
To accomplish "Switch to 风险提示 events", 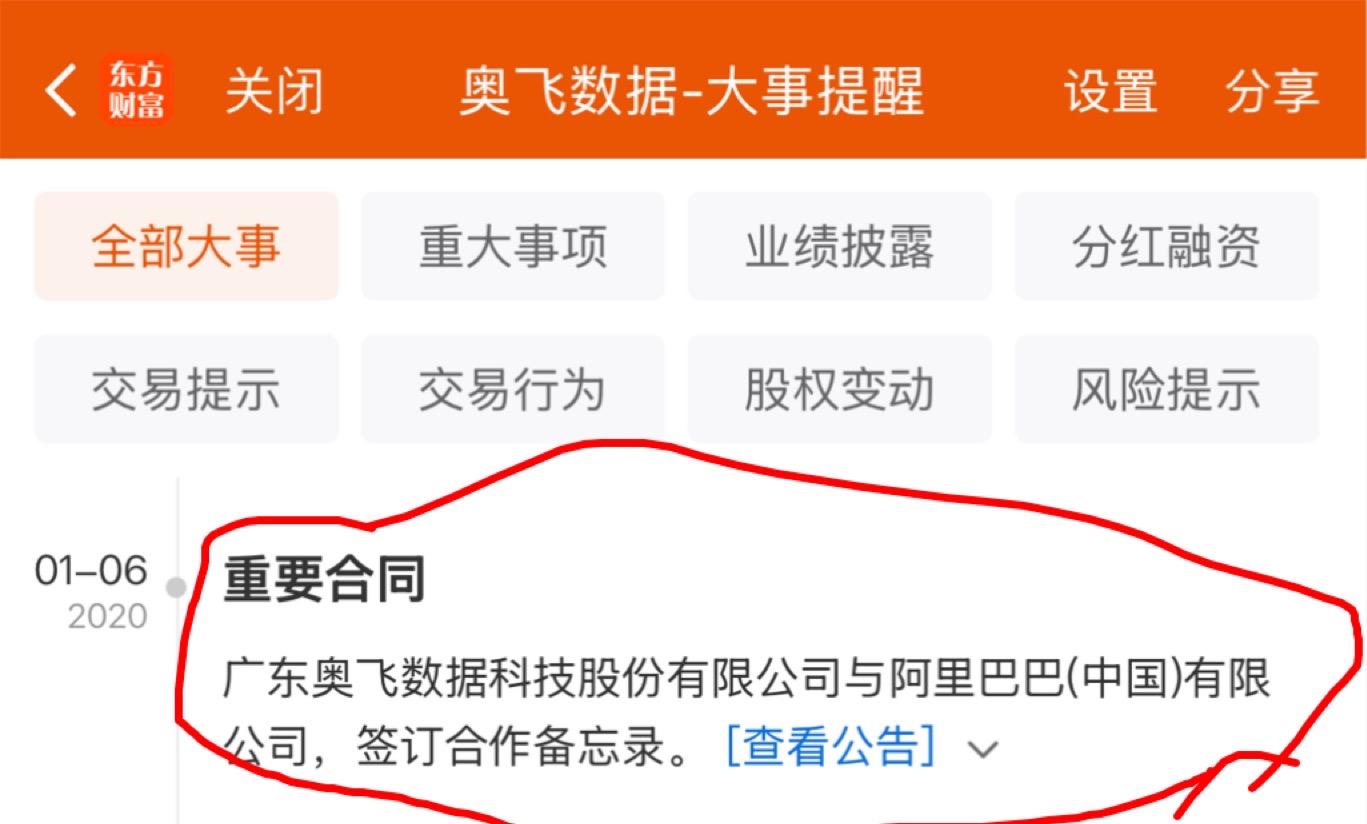I will click(1167, 389).
